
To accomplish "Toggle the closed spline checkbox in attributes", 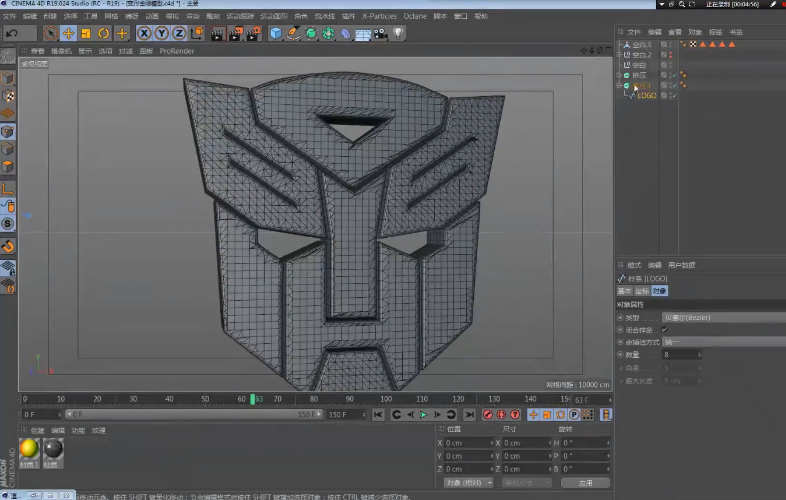I will click(x=665, y=329).
